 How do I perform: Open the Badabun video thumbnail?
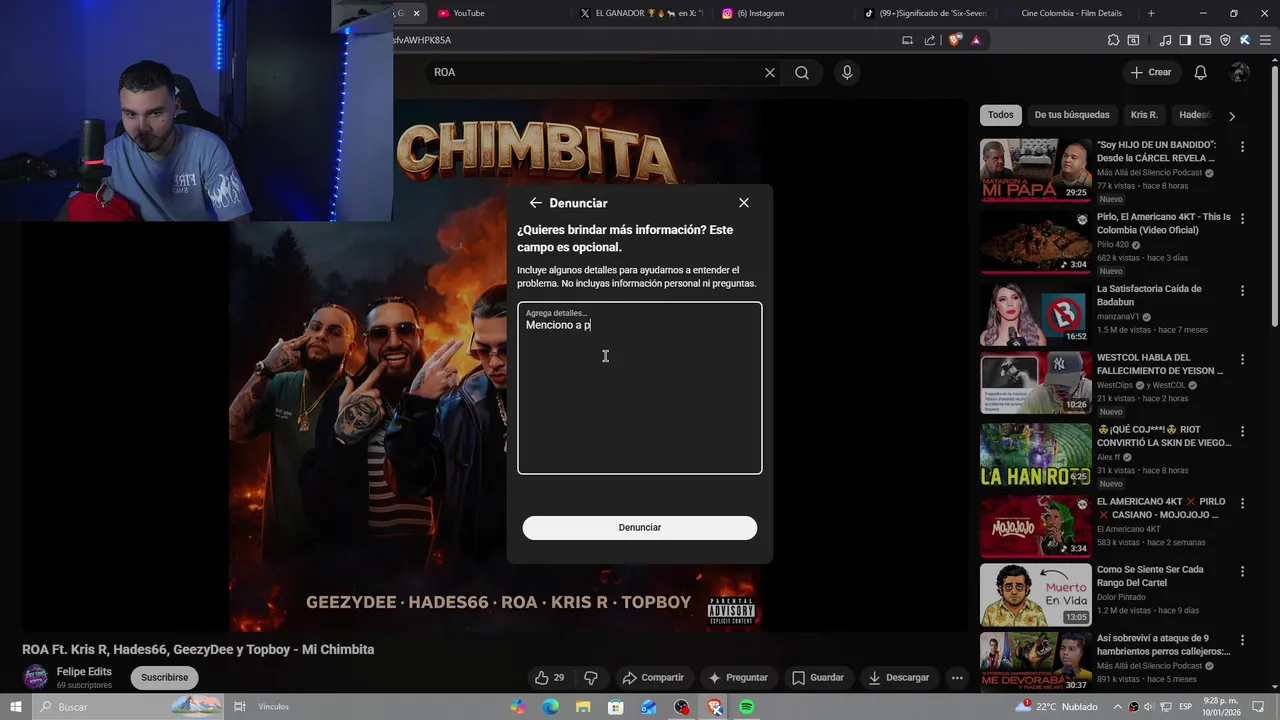(1035, 314)
